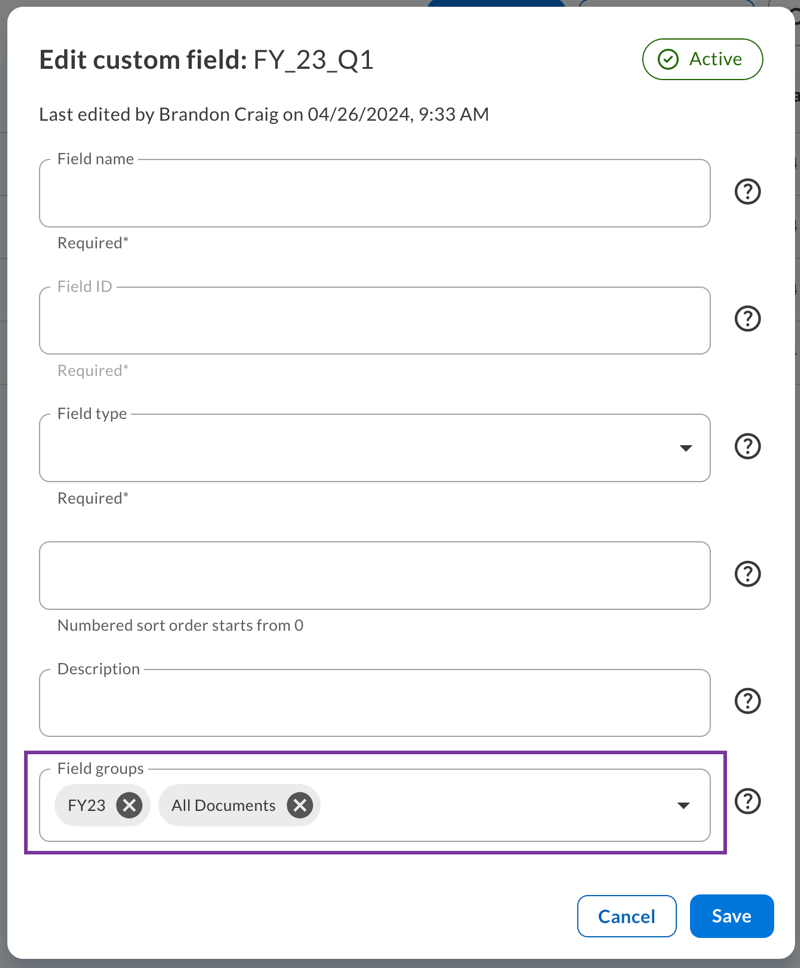Focus the Field name input

(375, 193)
